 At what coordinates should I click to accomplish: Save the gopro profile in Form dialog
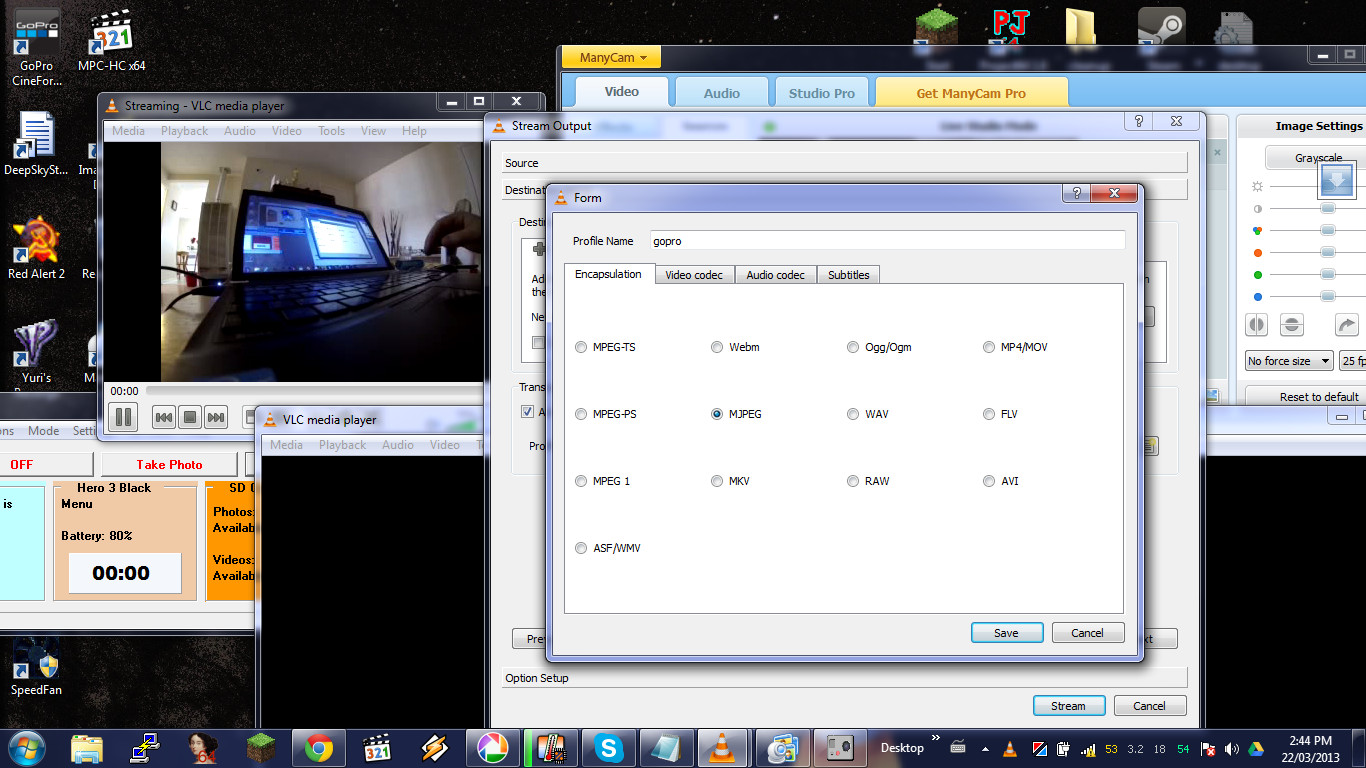(1007, 633)
